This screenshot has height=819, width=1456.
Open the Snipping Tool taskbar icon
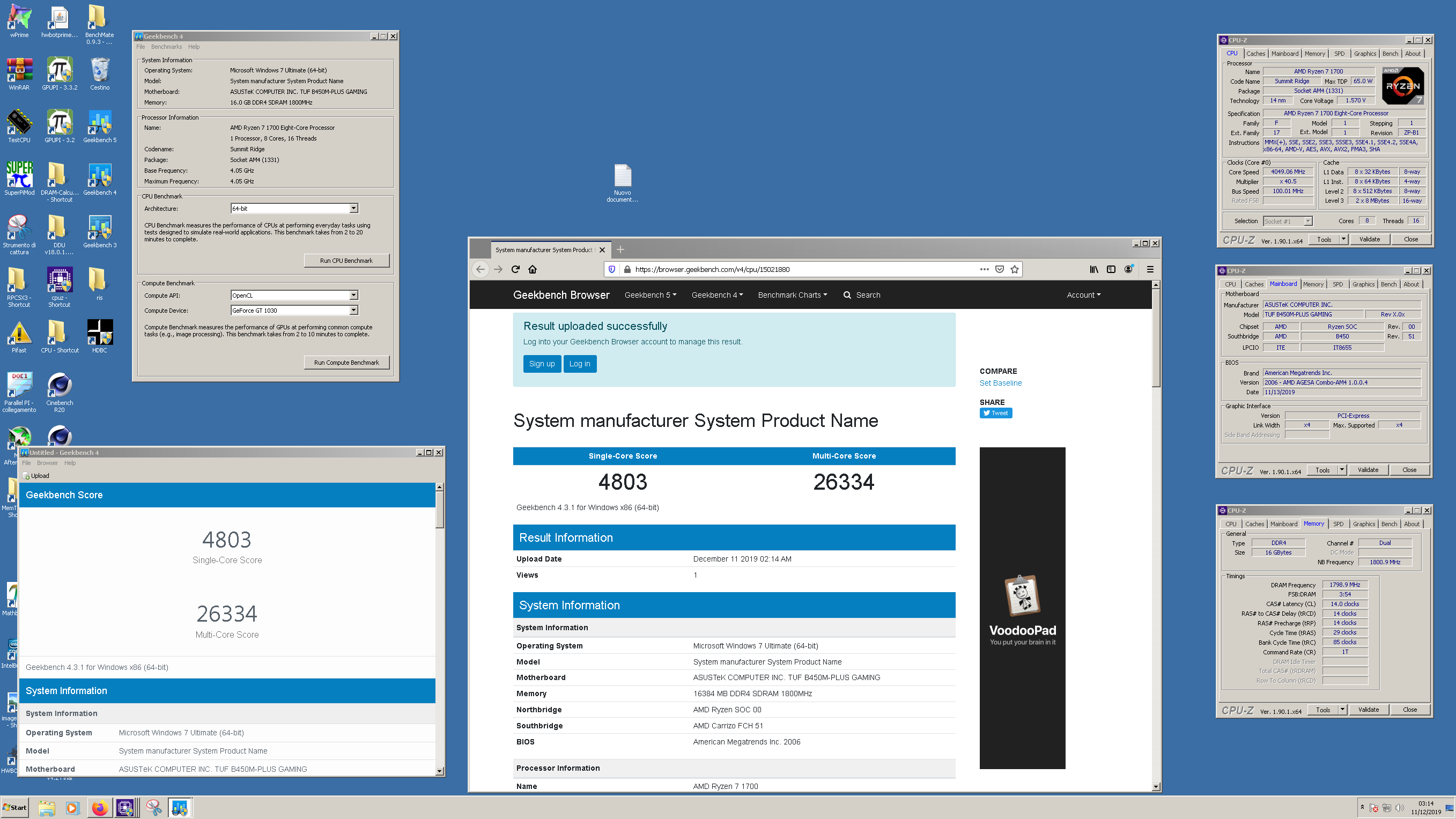153,808
